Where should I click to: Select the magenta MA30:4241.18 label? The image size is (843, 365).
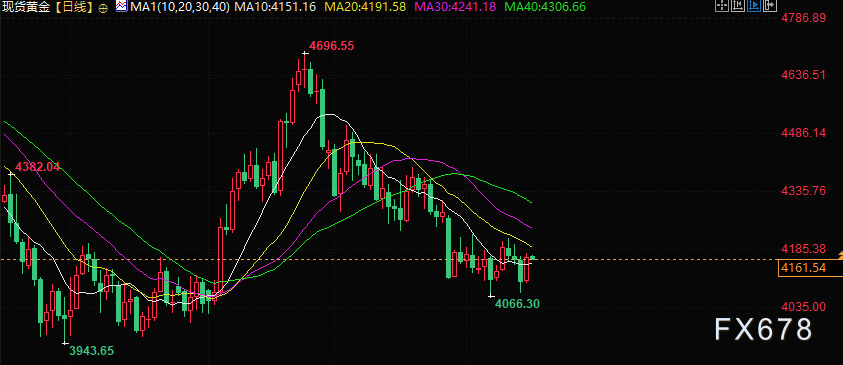pyautogui.click(x=456, y=7)
